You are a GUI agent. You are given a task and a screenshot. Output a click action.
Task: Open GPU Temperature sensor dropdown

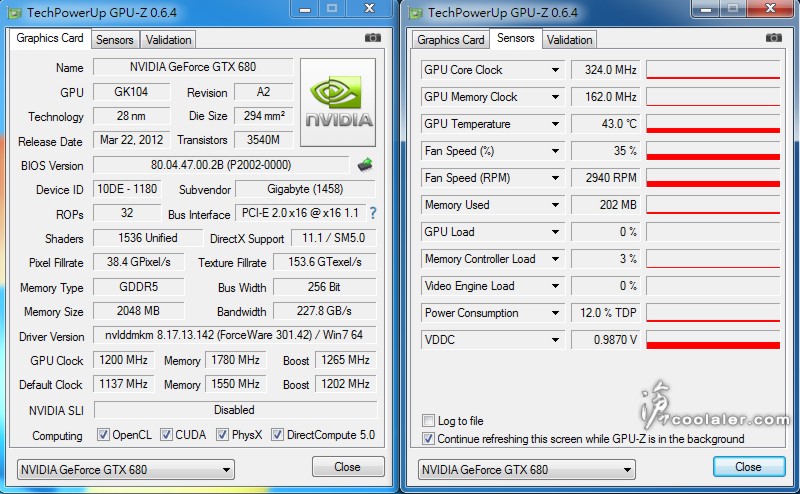tap(555, 124)
